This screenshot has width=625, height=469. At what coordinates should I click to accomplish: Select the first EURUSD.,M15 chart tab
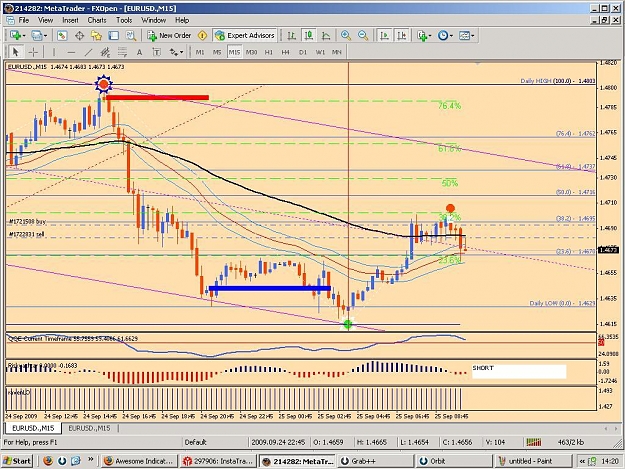click(33, 428)
